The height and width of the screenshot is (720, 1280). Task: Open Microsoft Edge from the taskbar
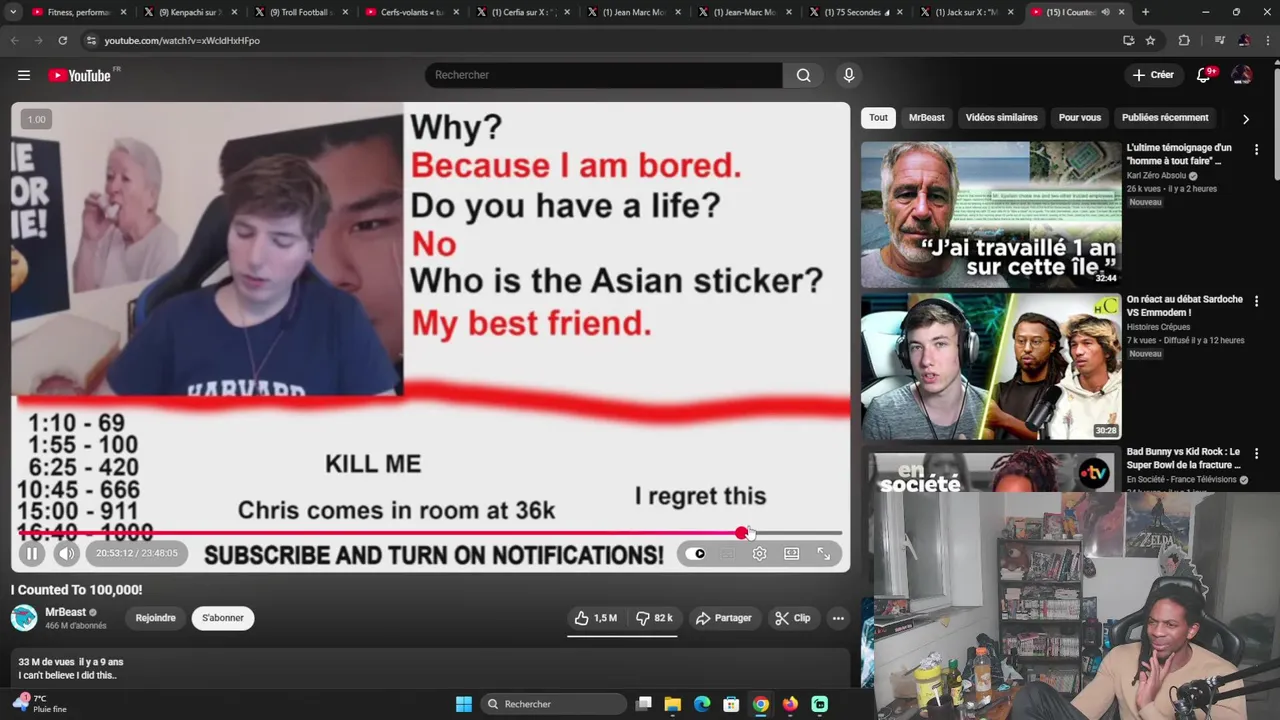(x=702, y=704)
